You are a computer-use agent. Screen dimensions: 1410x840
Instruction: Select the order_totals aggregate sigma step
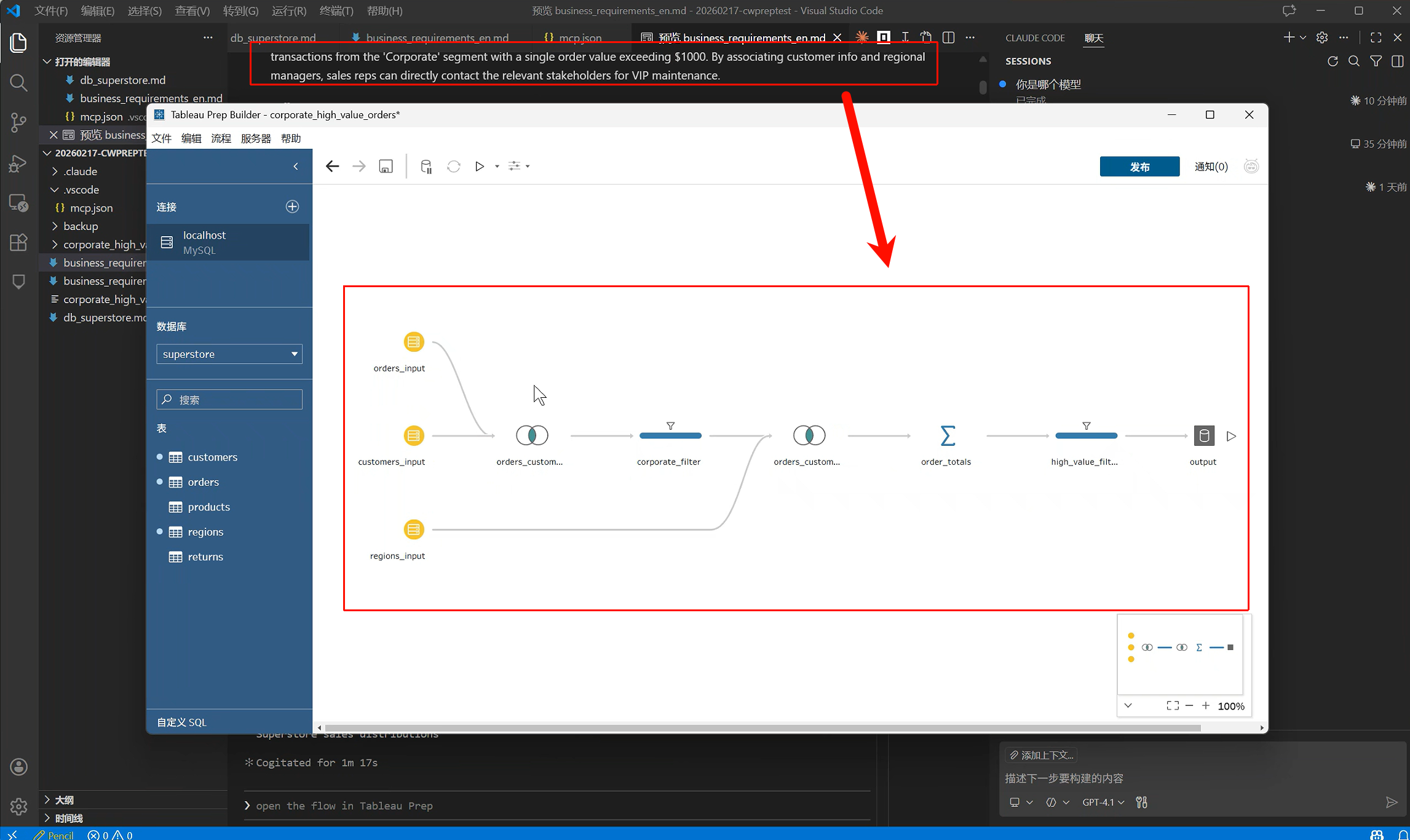(x=948, y=435)
